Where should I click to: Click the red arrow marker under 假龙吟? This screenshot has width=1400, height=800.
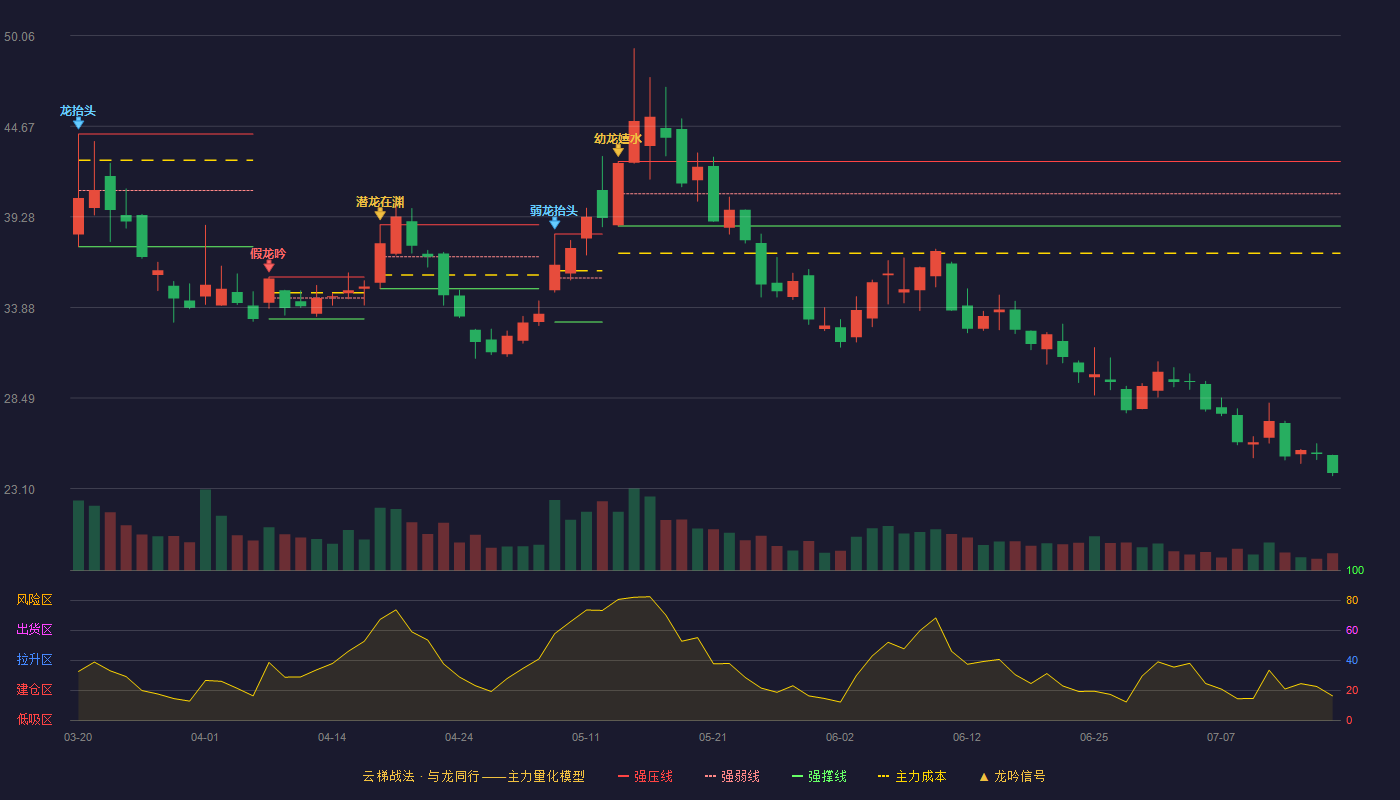pos(268,266)
